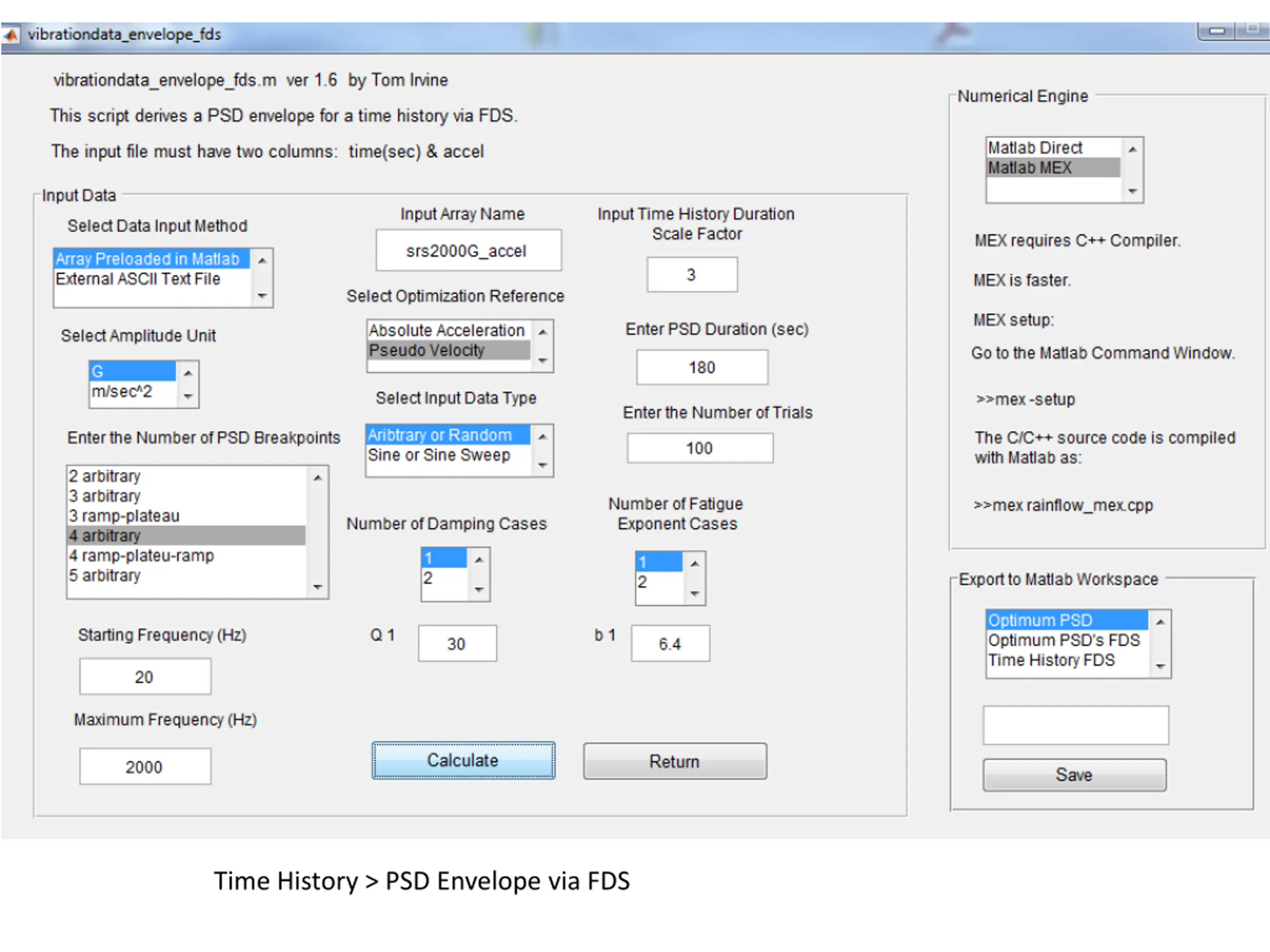Click up arrow of Numerical Engine list
The height and width of the screenshot is (952, 1270).
coord(1133,150)
